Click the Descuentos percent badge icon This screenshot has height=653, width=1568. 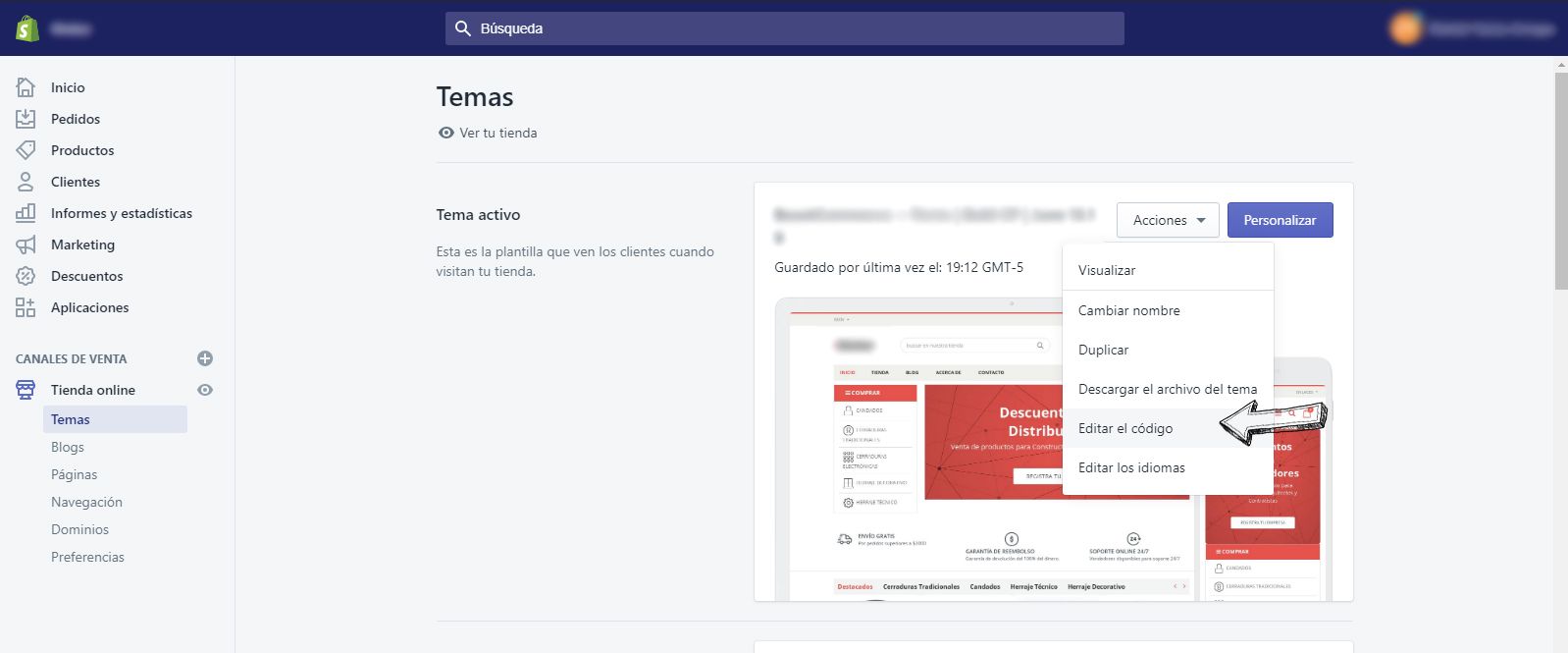[x=26, y=276]
